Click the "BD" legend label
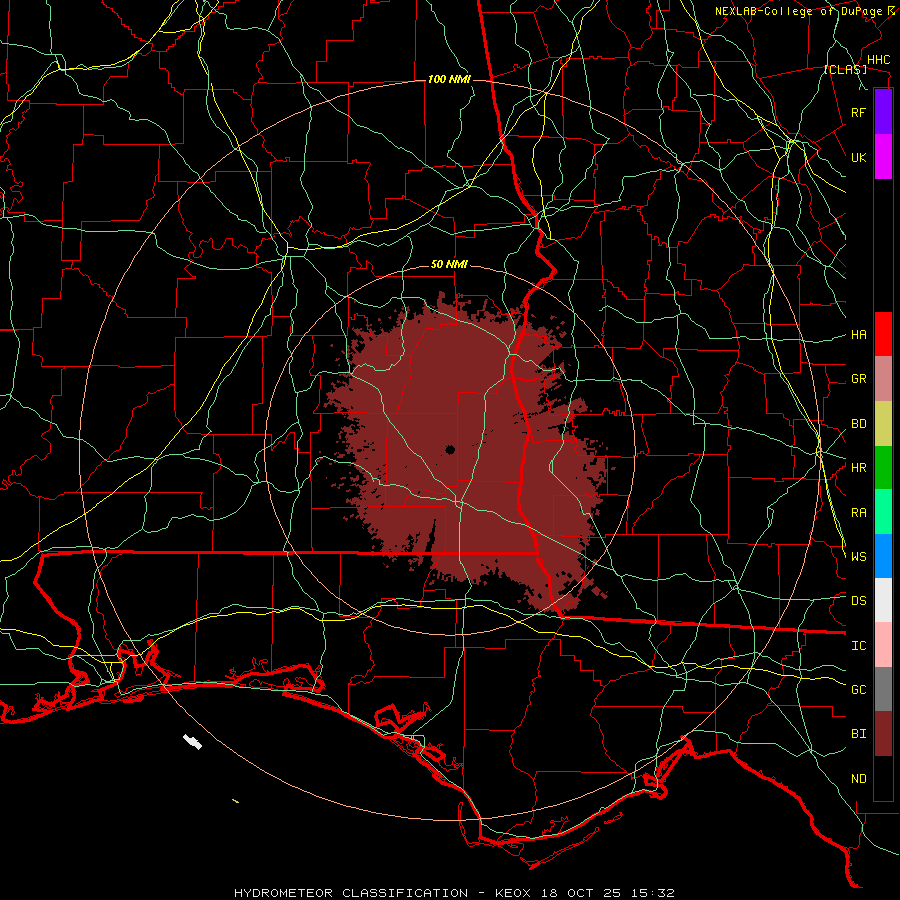 859,424
